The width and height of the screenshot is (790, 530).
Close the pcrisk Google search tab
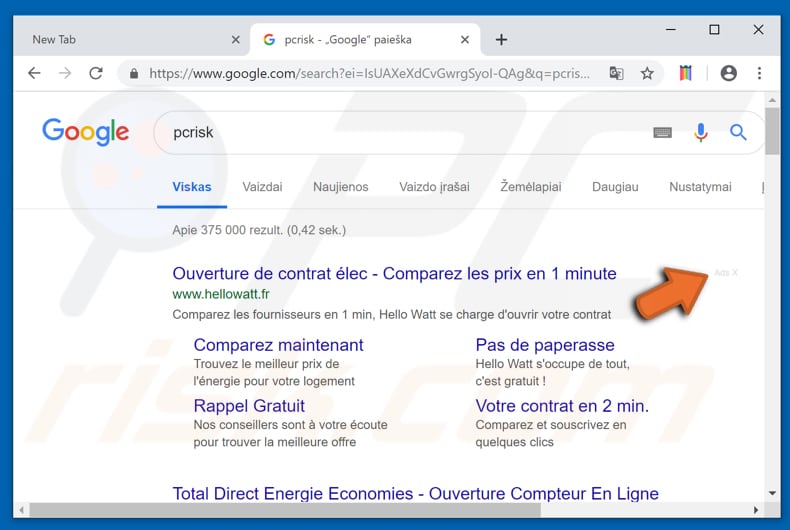(x=465, y=39)
